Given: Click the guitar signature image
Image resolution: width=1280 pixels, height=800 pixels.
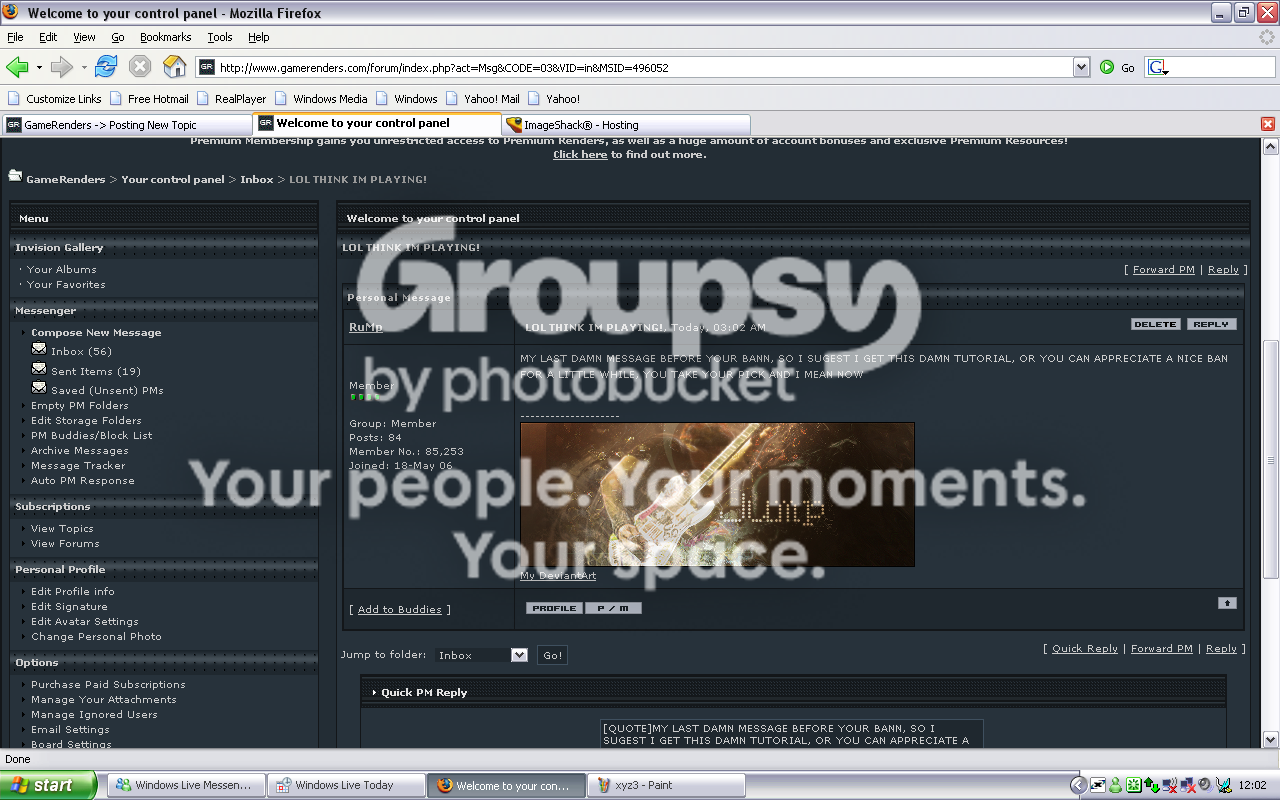Looking at the screenshot, I should pyautogui.click(x=717, y=494).
